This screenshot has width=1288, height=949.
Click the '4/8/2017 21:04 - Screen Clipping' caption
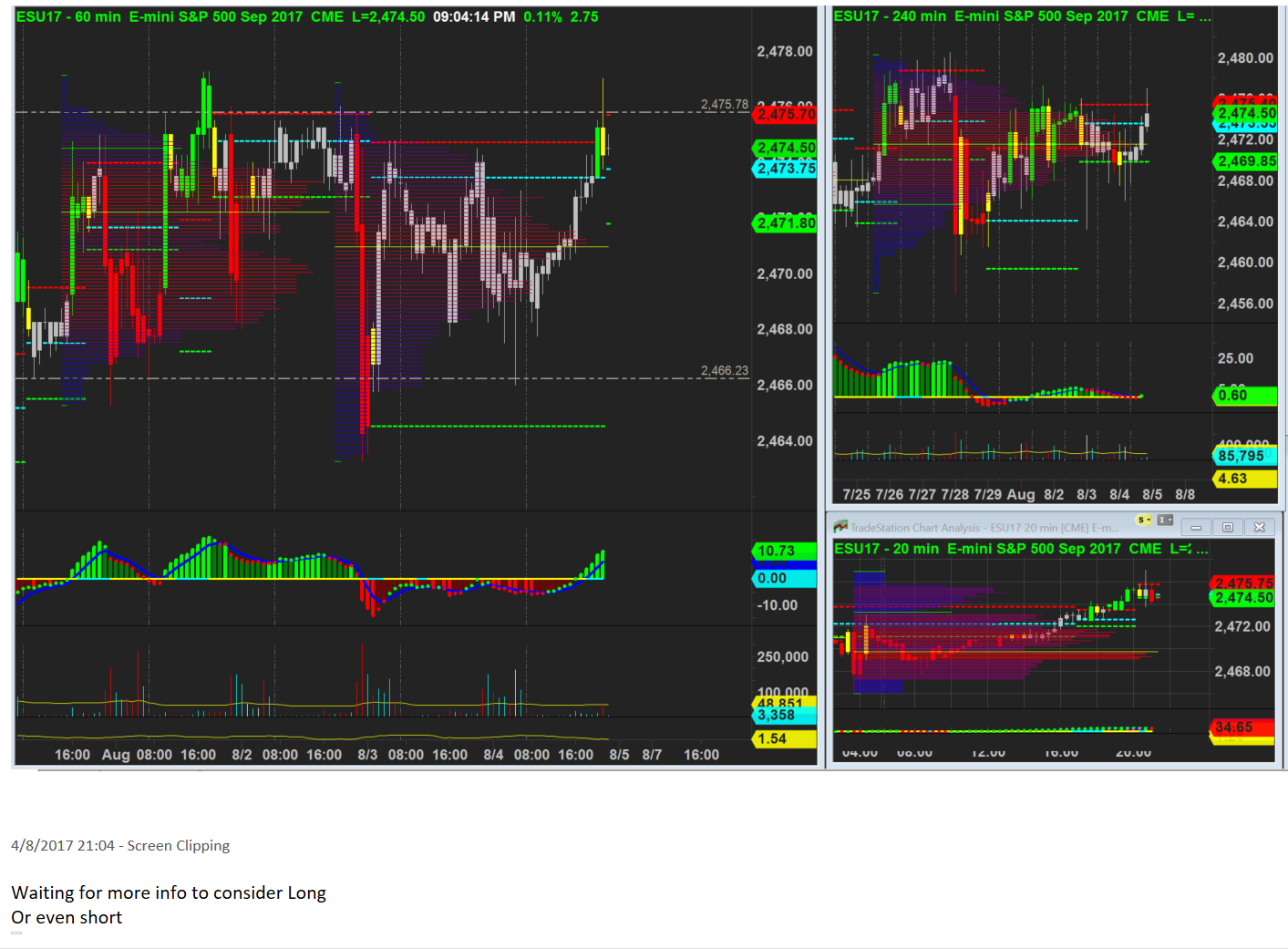[x=120, y=845]
